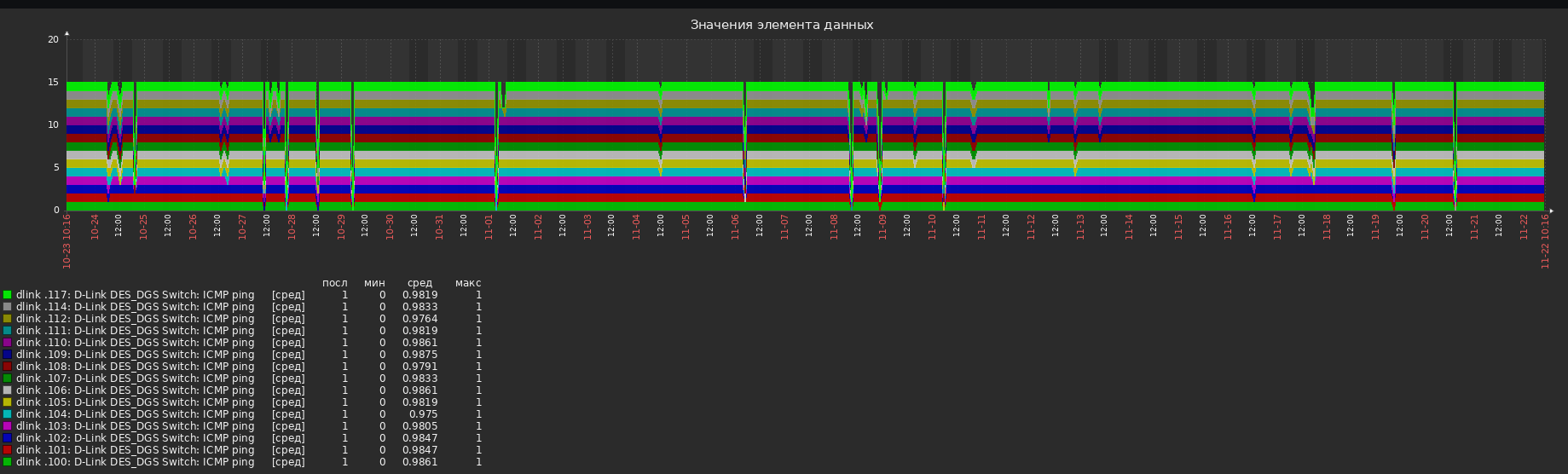
Task: Click the light gray swatch for dlink .106
Action: point(7,390)
